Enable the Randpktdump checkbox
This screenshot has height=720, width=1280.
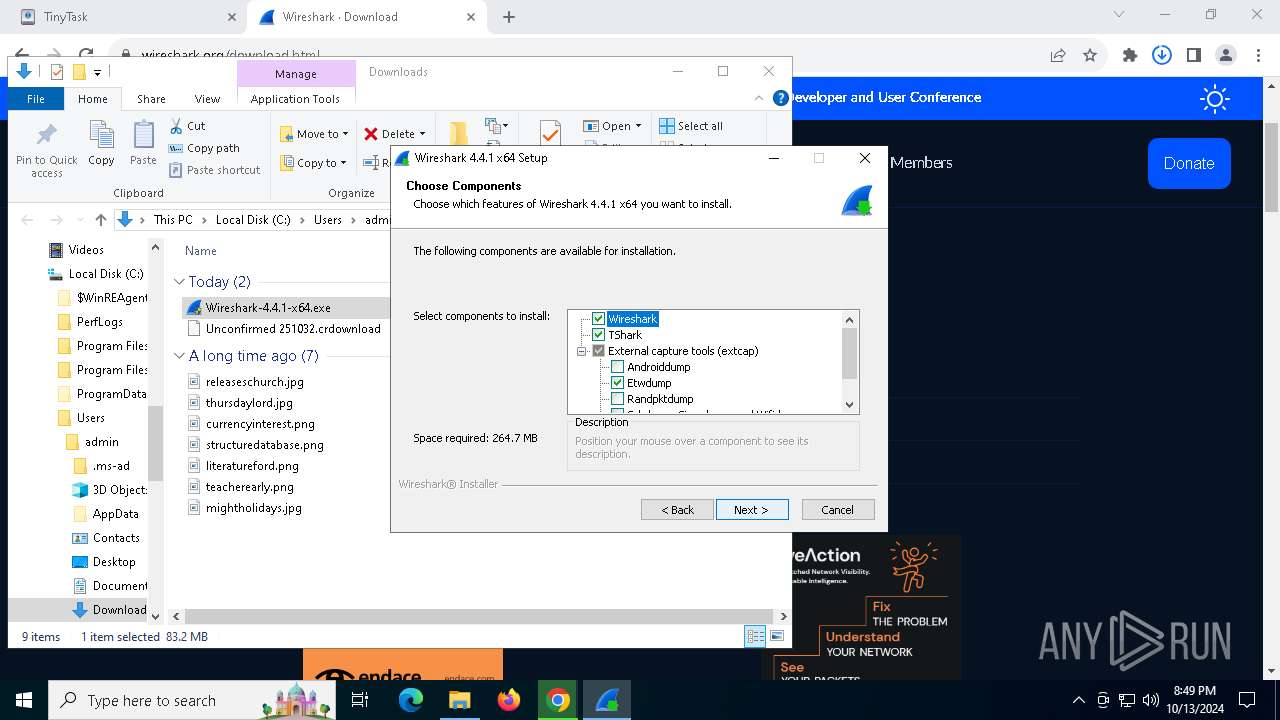click(618, 399)
